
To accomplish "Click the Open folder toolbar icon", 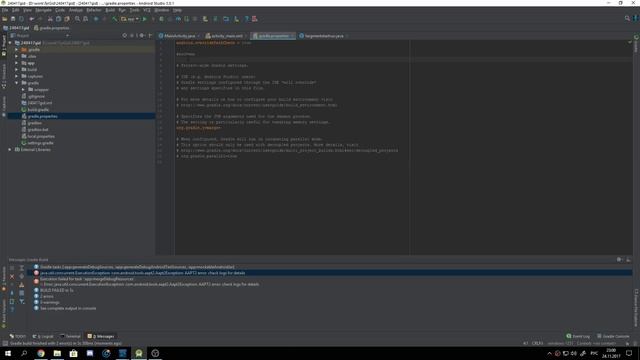I will click(x=5, y=19).
